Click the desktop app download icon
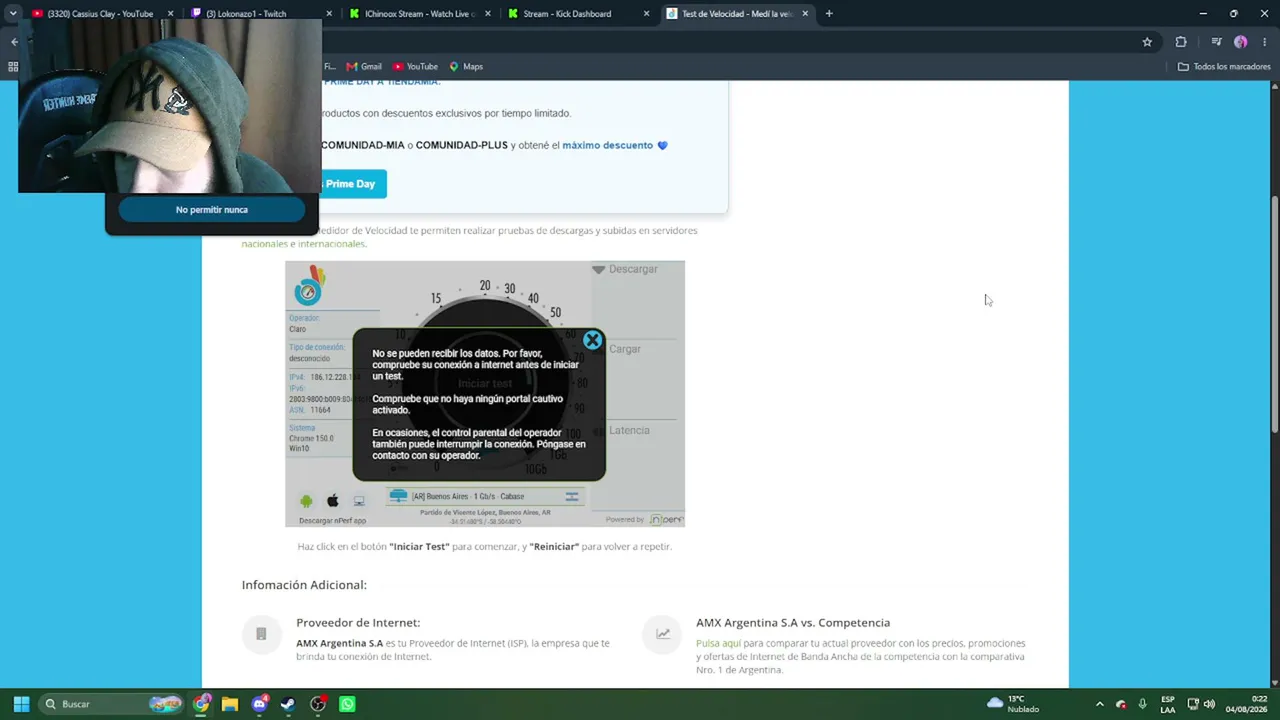This screenshot has height=720, width=1280. [359, 500]
